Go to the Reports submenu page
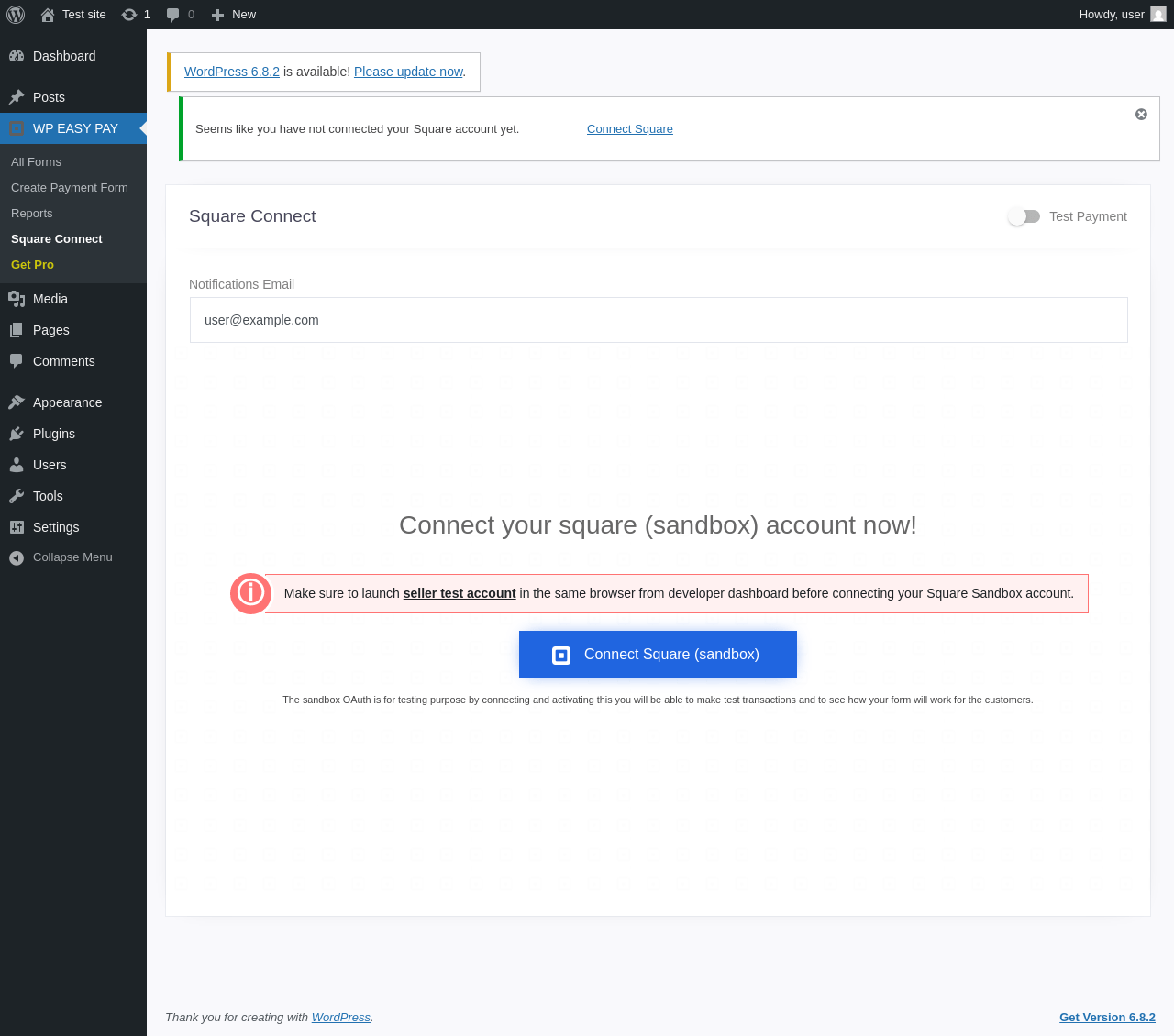The width and height of the screenshot is (1174, 1036). coord(32,213)
